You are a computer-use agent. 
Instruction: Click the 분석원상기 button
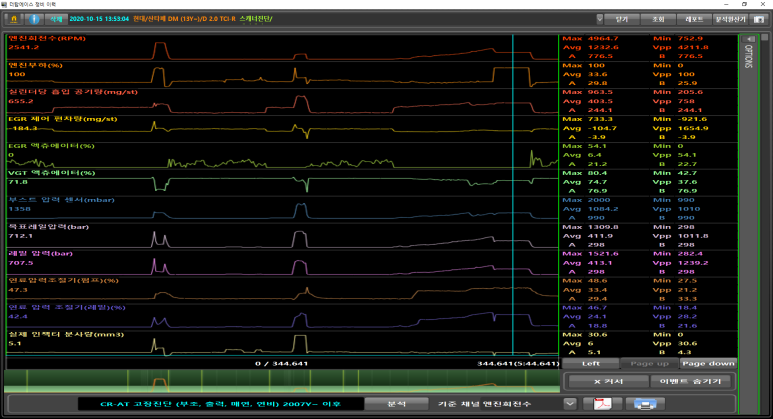(x=731, y=19)
